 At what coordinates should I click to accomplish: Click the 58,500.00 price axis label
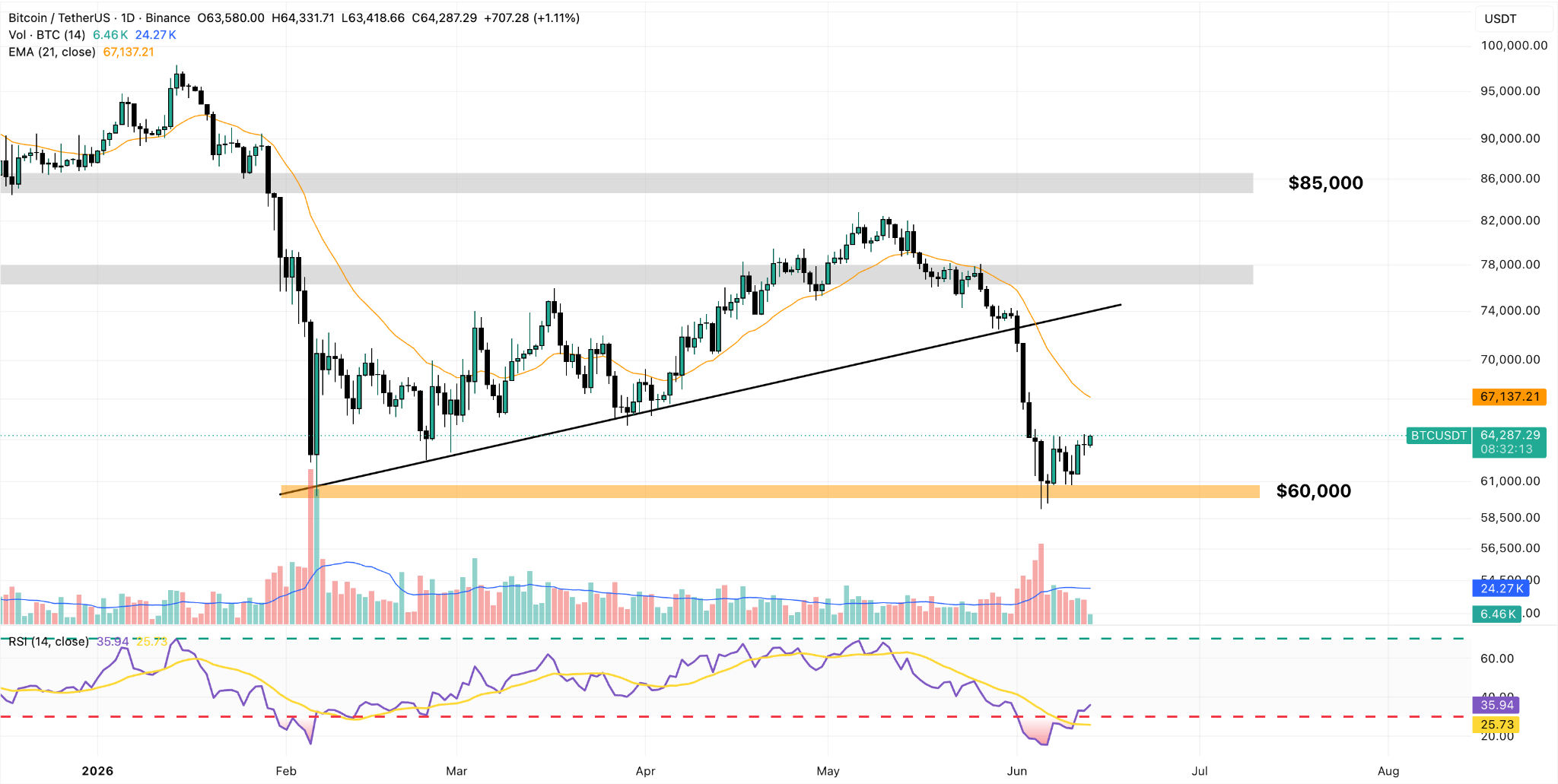point(1510,518)
